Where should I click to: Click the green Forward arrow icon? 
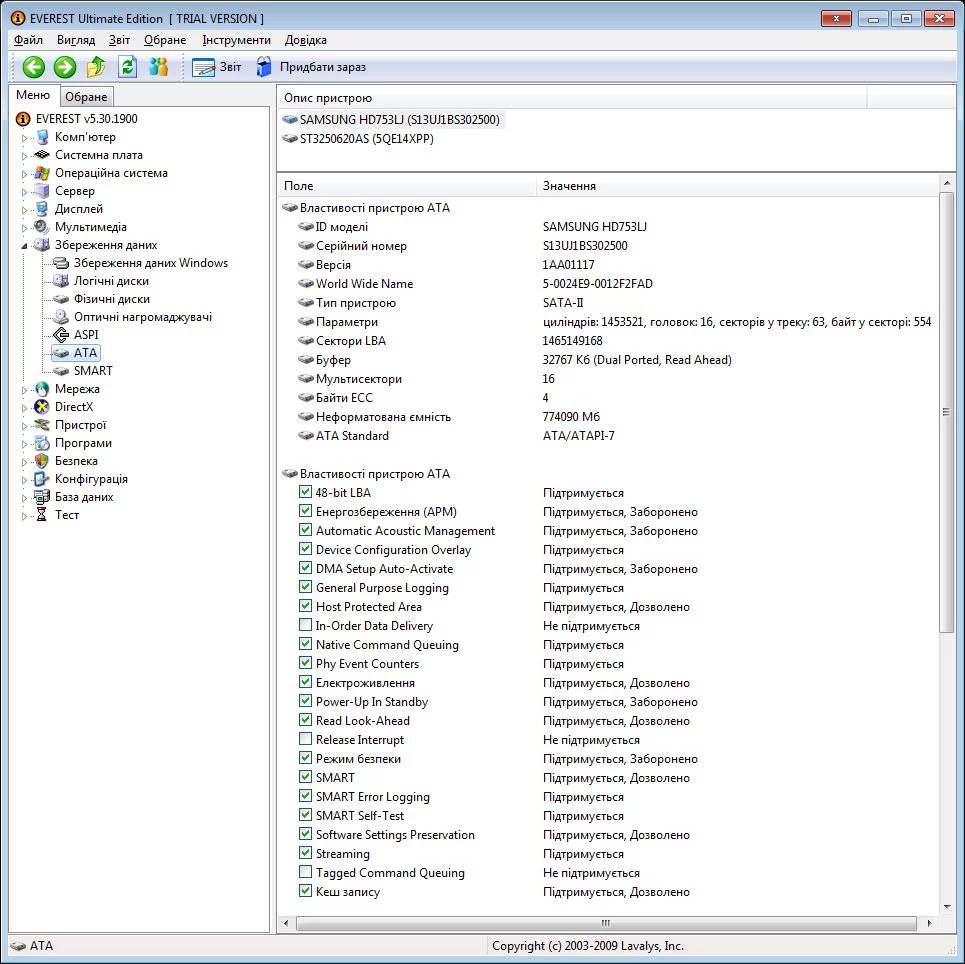65,67
